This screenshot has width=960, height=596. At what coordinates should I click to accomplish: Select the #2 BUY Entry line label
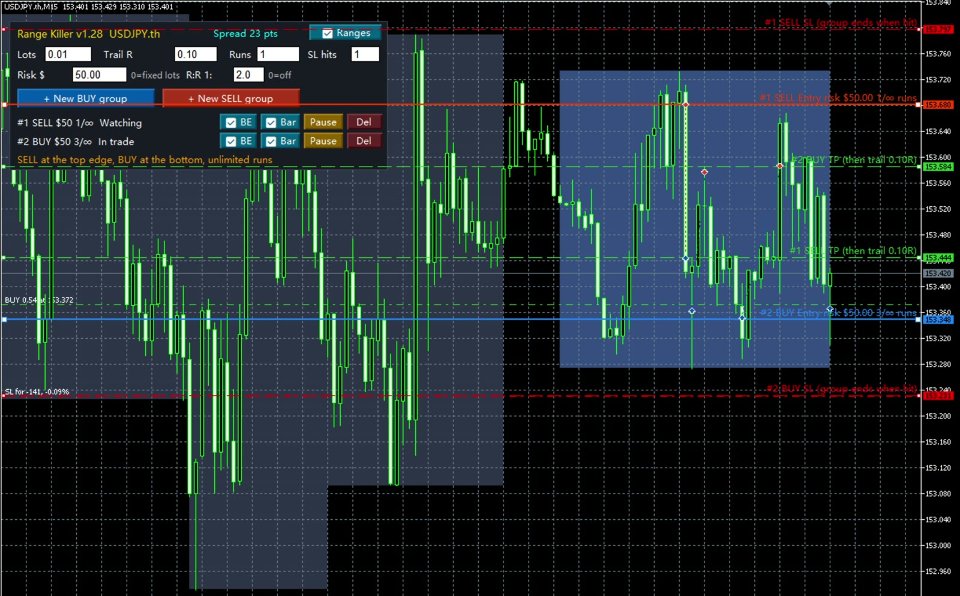coord(838,313)
